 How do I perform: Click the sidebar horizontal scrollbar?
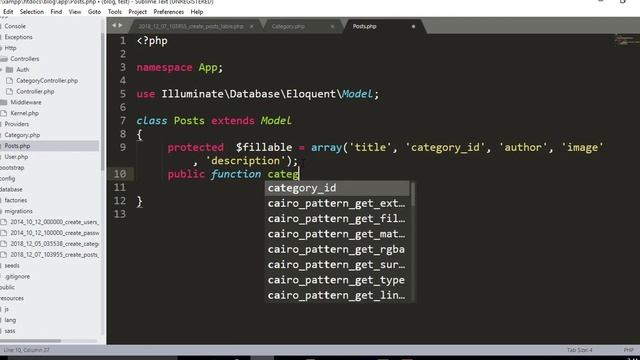(31, 341)
